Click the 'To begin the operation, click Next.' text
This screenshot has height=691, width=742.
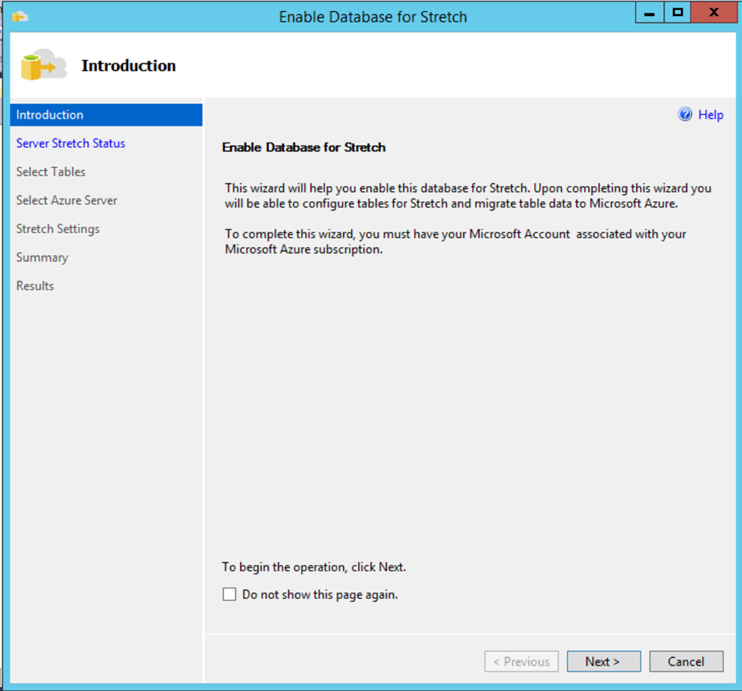(314, 567)
